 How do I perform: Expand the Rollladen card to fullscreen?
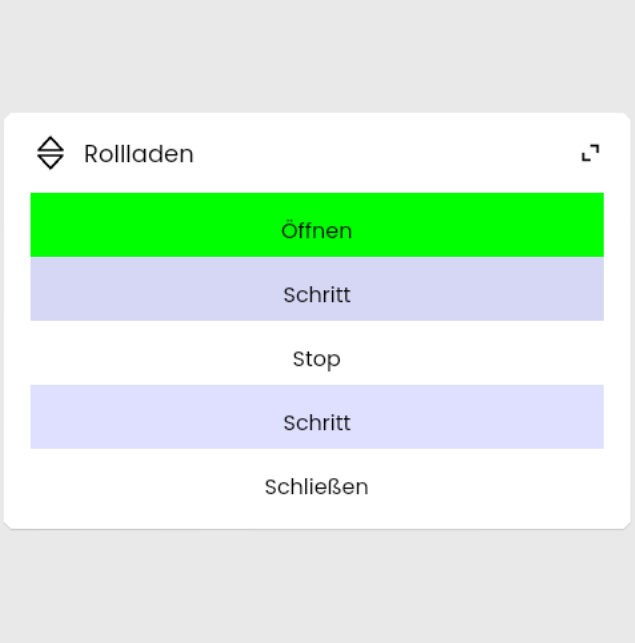click(x=591, y=153)
